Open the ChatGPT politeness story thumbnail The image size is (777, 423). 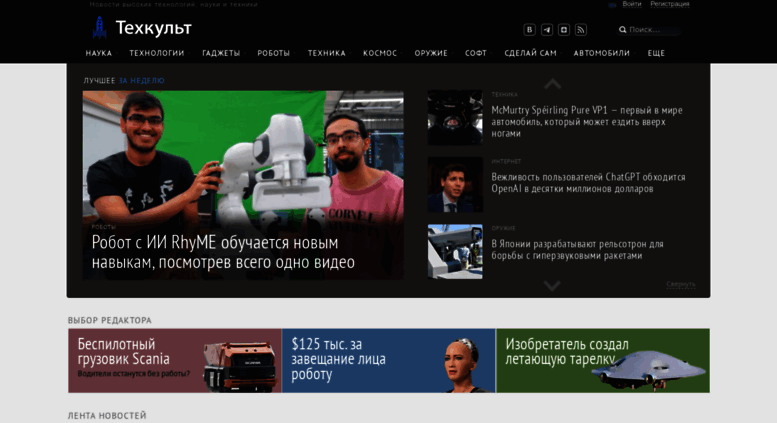(x=455, y=185)
